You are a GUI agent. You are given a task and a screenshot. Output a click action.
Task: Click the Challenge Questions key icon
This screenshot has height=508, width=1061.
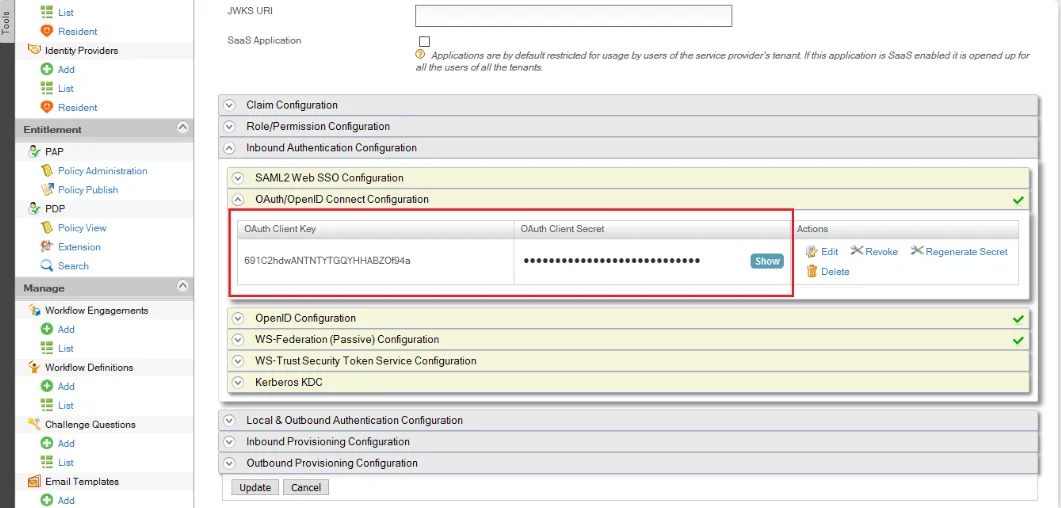pos(35,424)
